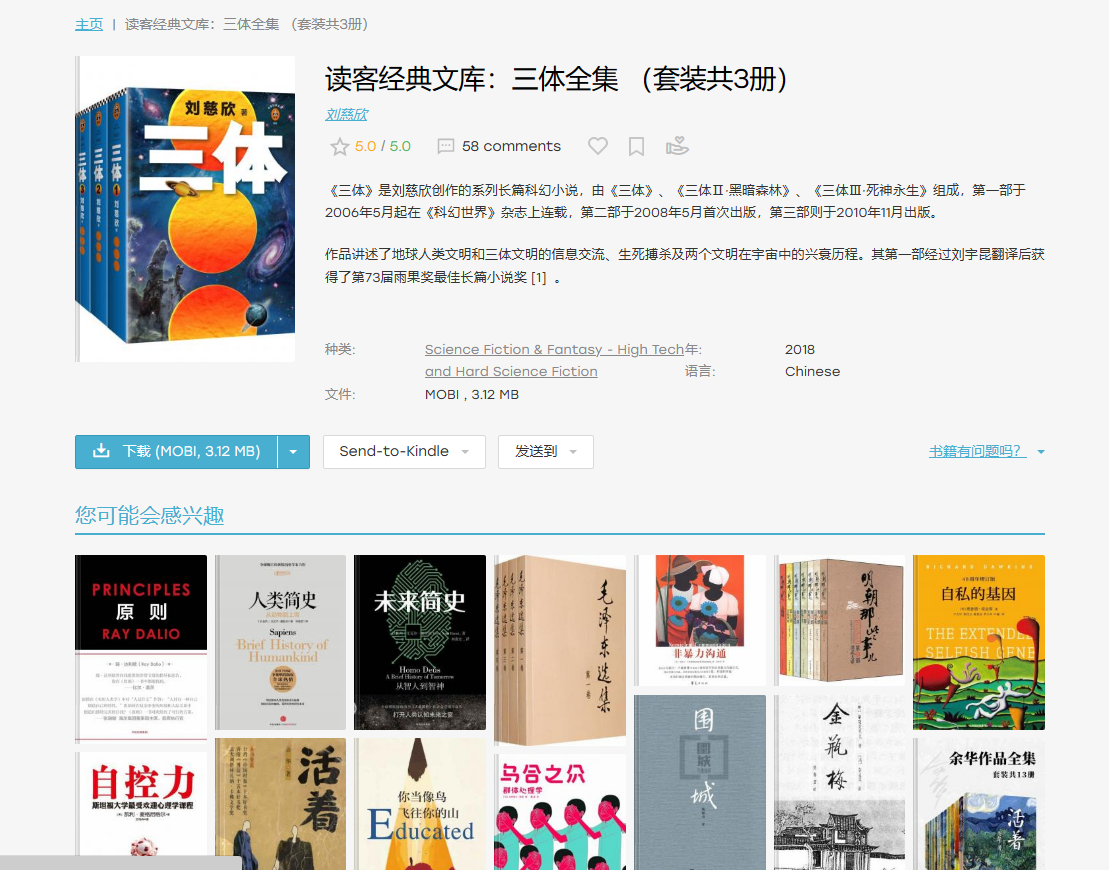The height and width of the screenshot is (870, 1109).
Task: Toggle the bookmark save icon
Action: (636, 146)
